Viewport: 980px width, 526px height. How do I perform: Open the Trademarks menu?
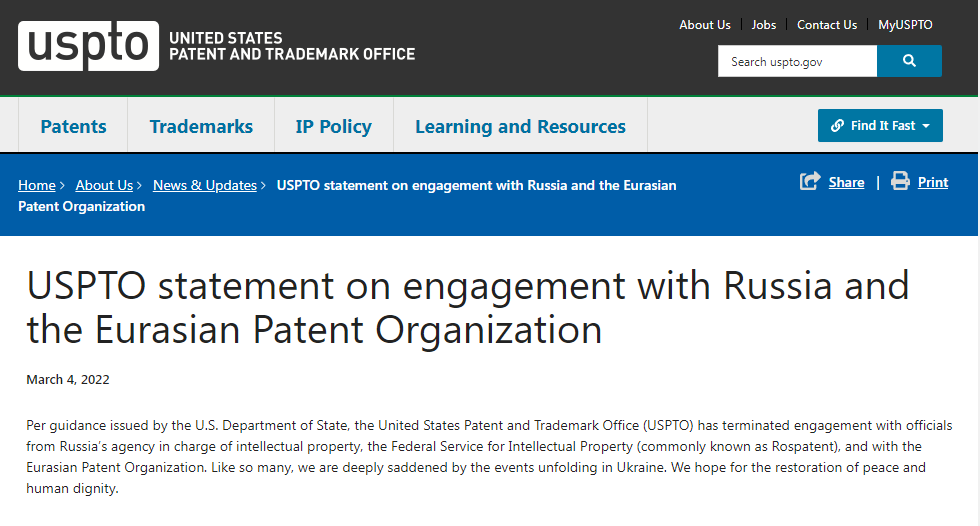pyautogui.click(x=201, y=126)
